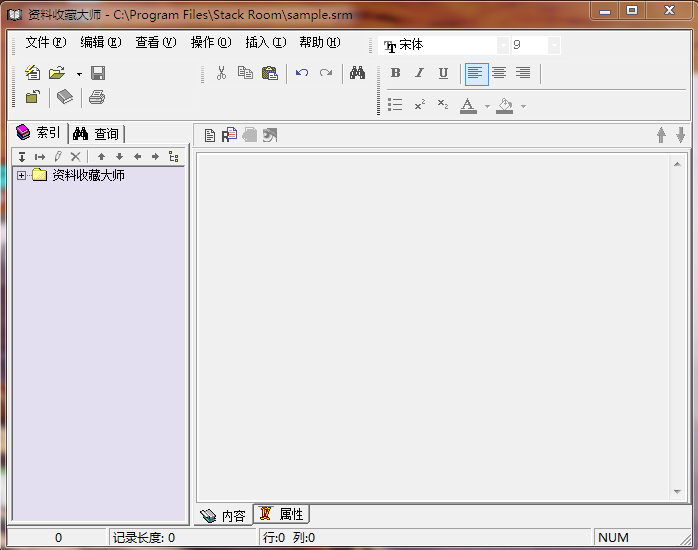Toggle Bold formatting
This screenshot has height=550, width=698.
(x=395, y=73)
